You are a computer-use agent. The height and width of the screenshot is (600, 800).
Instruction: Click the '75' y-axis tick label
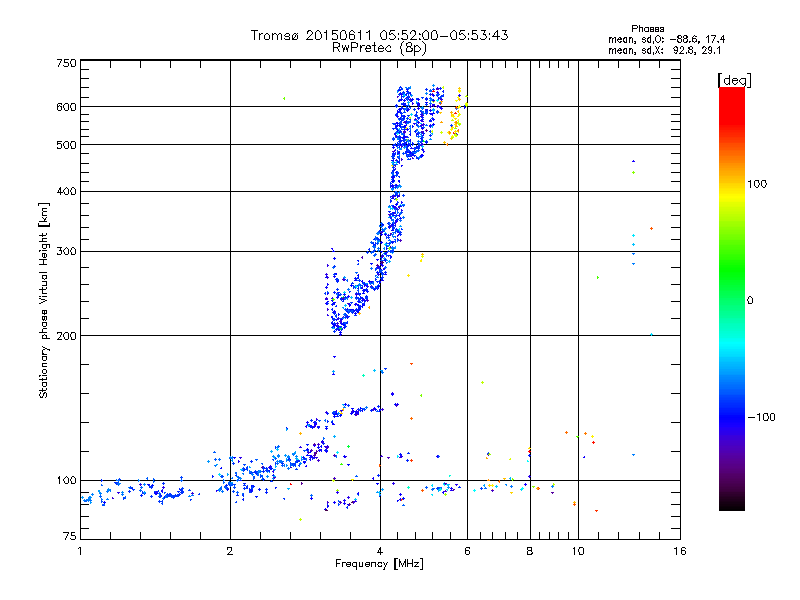pos(70,536)
